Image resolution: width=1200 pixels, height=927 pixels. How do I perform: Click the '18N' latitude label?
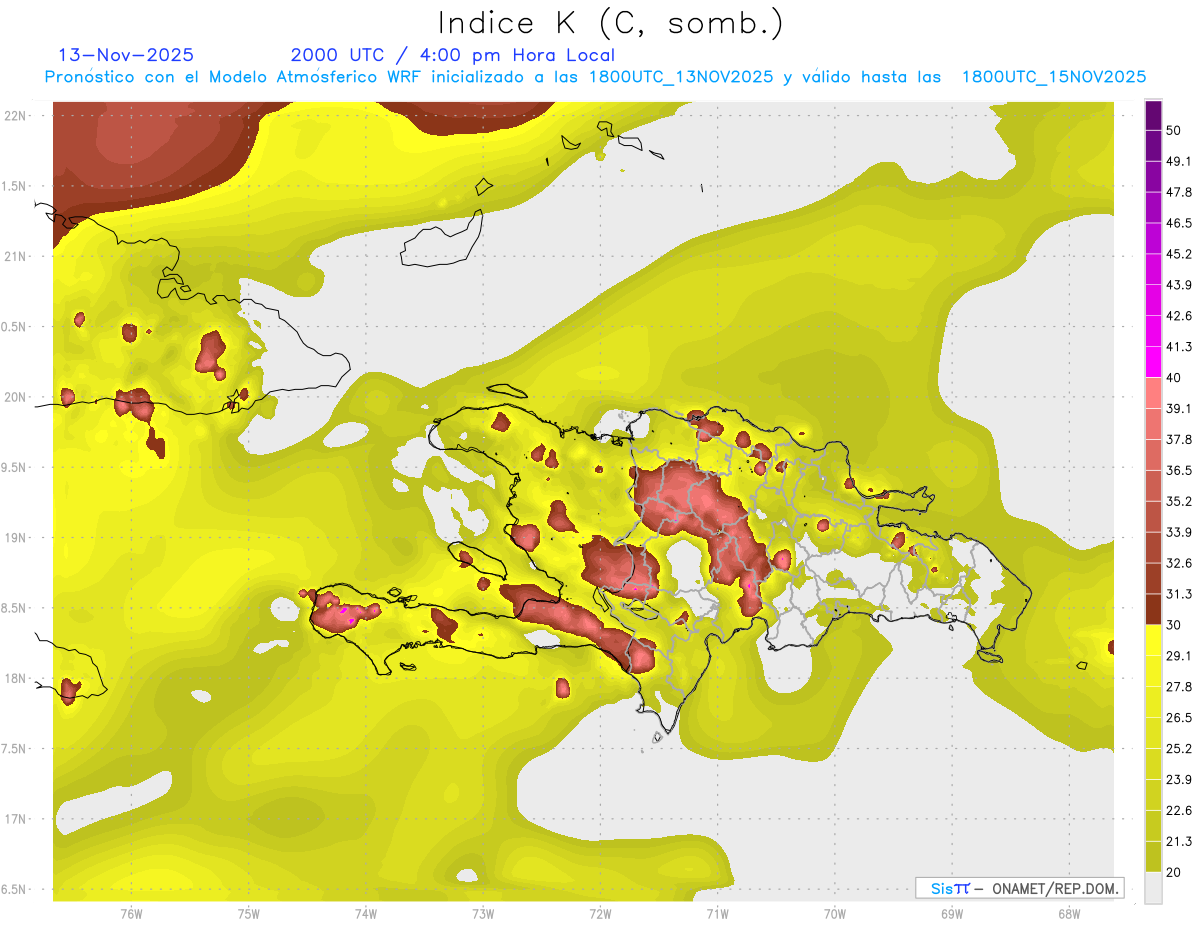coord(17,679)
